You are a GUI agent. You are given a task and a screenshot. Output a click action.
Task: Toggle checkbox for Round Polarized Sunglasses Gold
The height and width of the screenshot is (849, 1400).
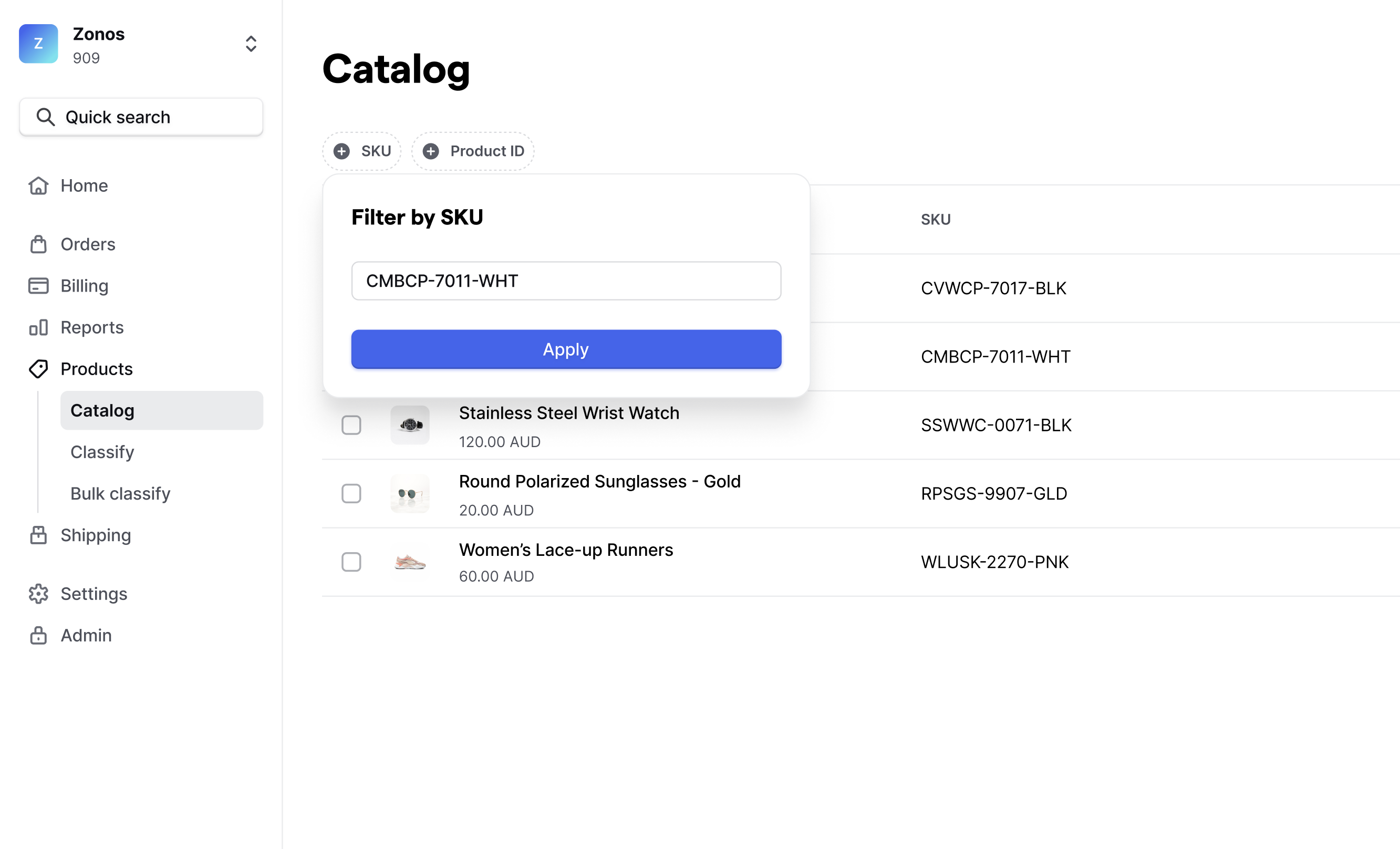click(353, 493)
